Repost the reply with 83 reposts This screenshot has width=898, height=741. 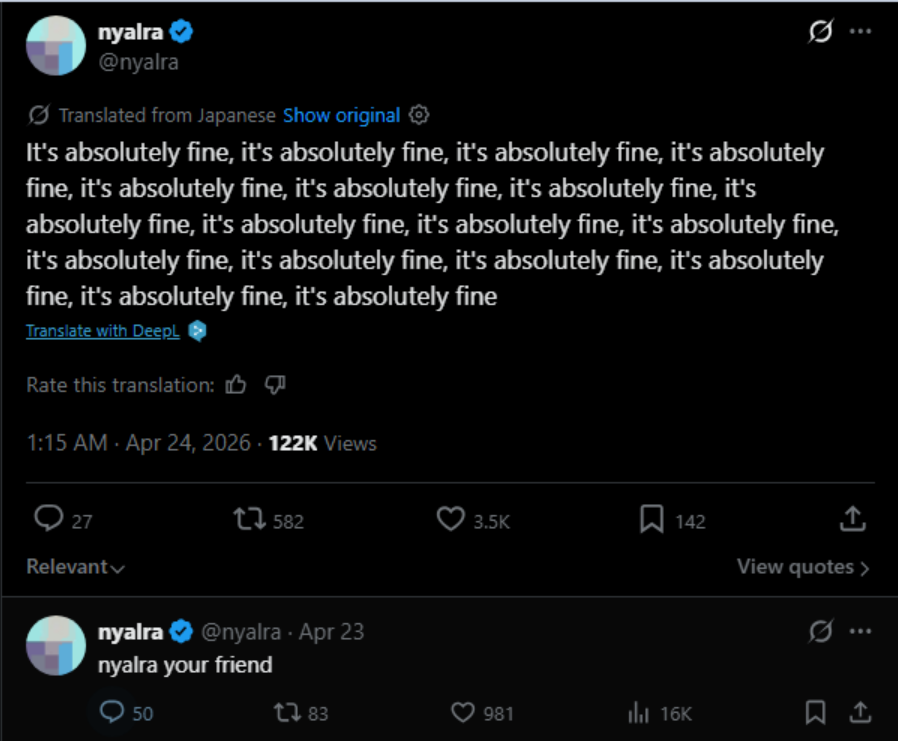(286, 712)
